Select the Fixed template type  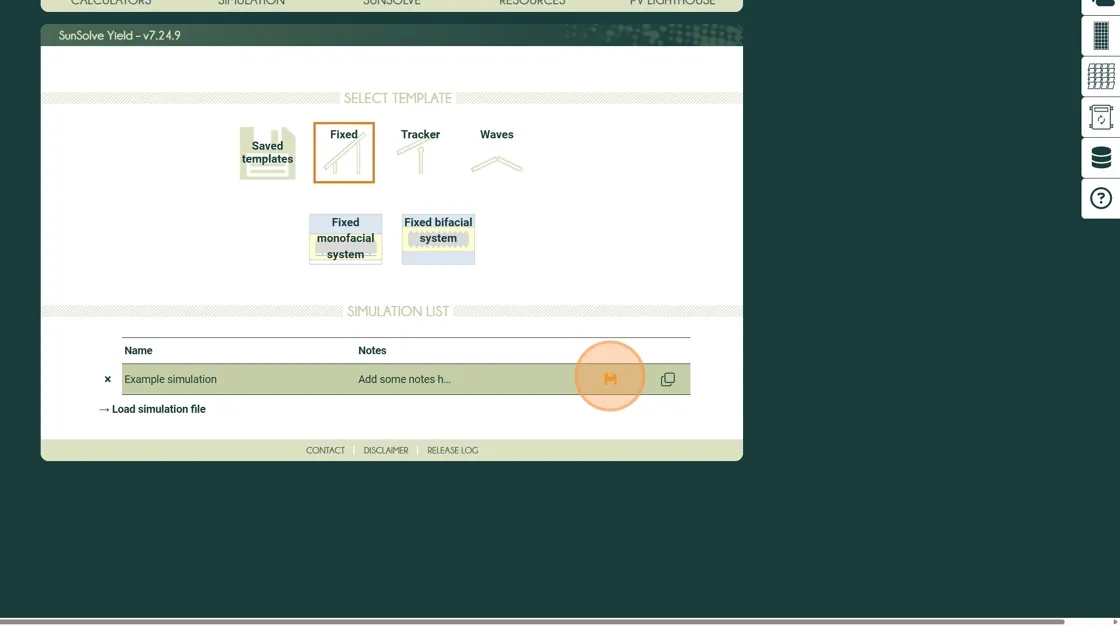coord(344,153)
